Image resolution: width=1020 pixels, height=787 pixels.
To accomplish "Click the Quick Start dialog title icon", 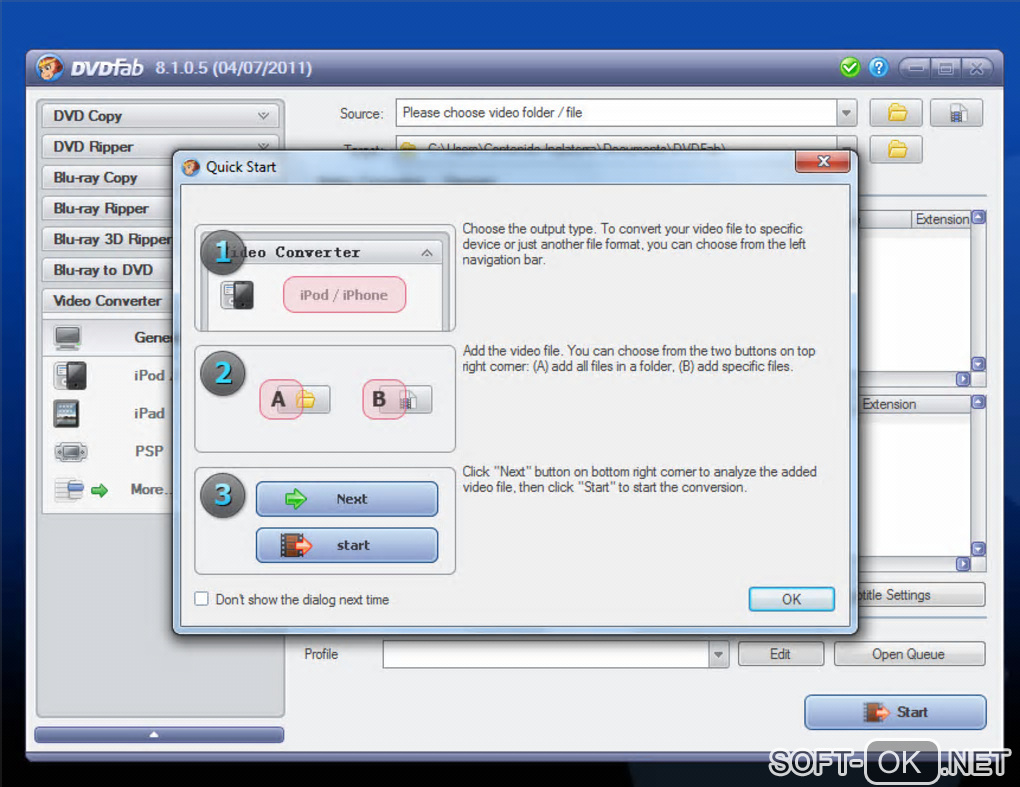I will [x=191, y=168].
